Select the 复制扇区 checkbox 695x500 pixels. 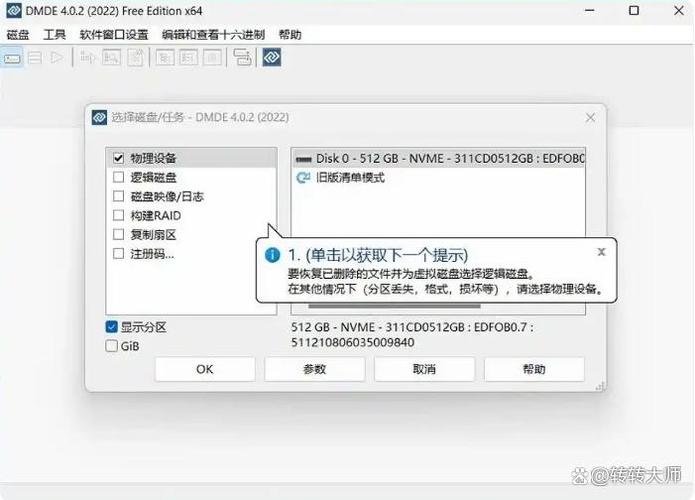[118, 234]
